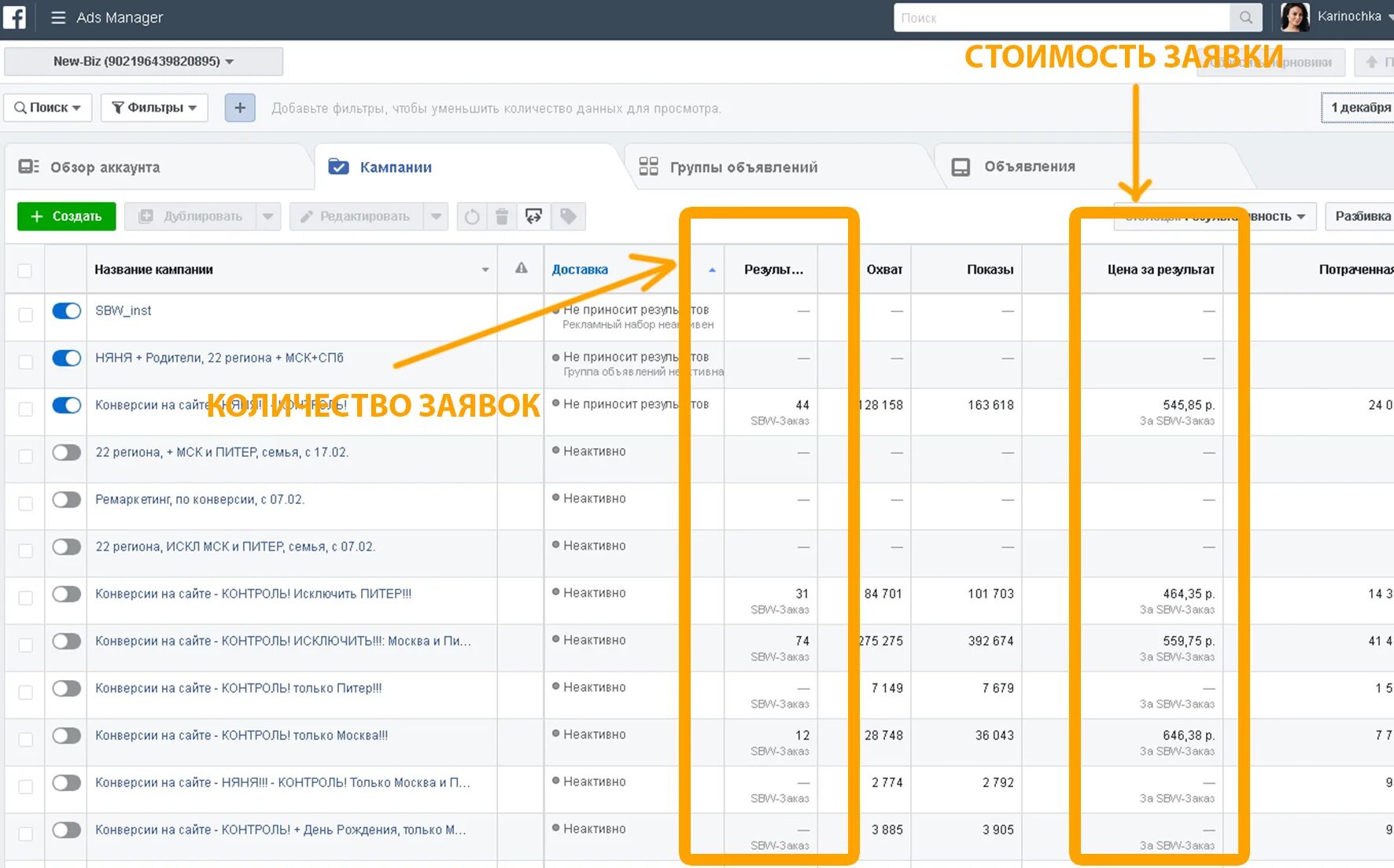
Task: Expand the Дублировать dropdown arrow
Action: click(x=268, y=216)
